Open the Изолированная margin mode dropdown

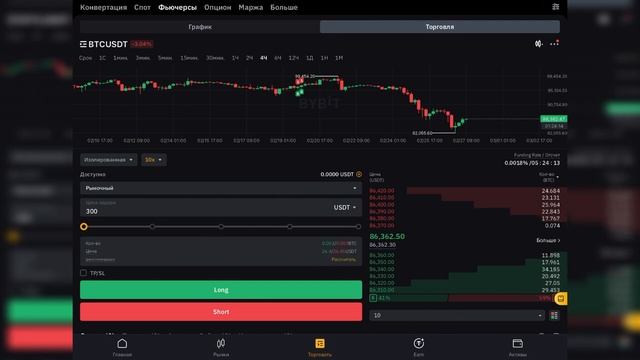tap(109, 160)
